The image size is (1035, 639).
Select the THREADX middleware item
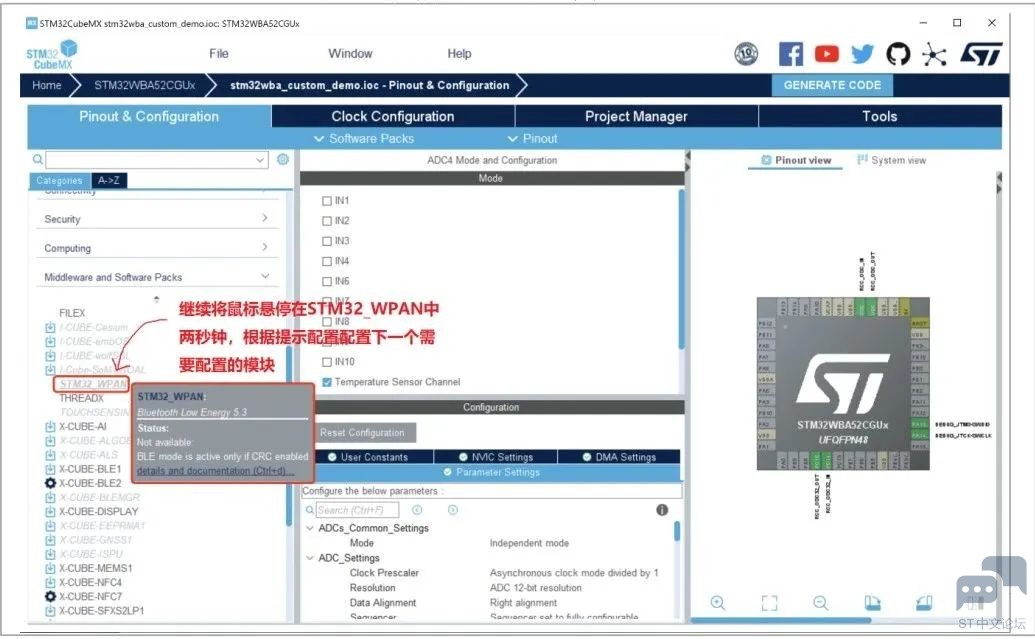pos(82,398)
